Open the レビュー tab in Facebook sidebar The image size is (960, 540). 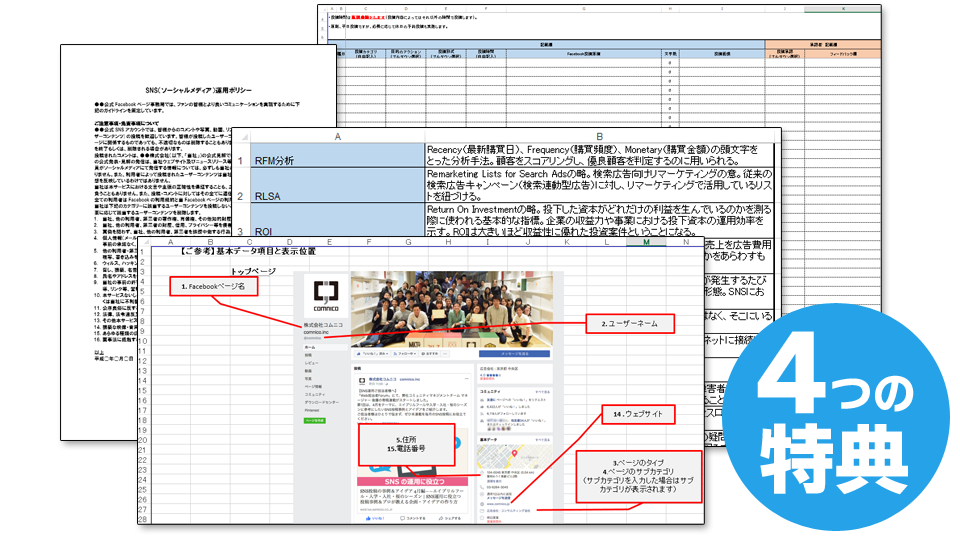311,363
